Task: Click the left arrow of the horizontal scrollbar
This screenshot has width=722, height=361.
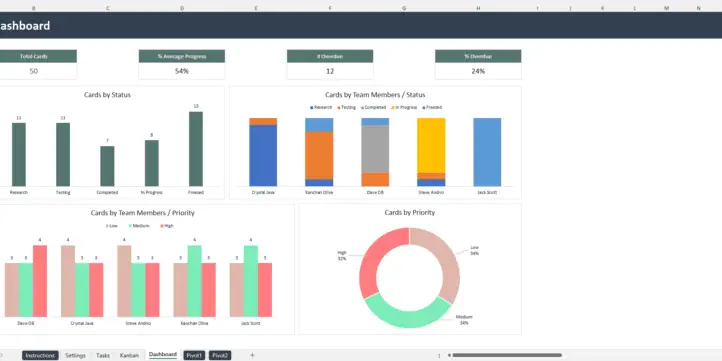Action: pyautogui.click(x=448, y=355)
